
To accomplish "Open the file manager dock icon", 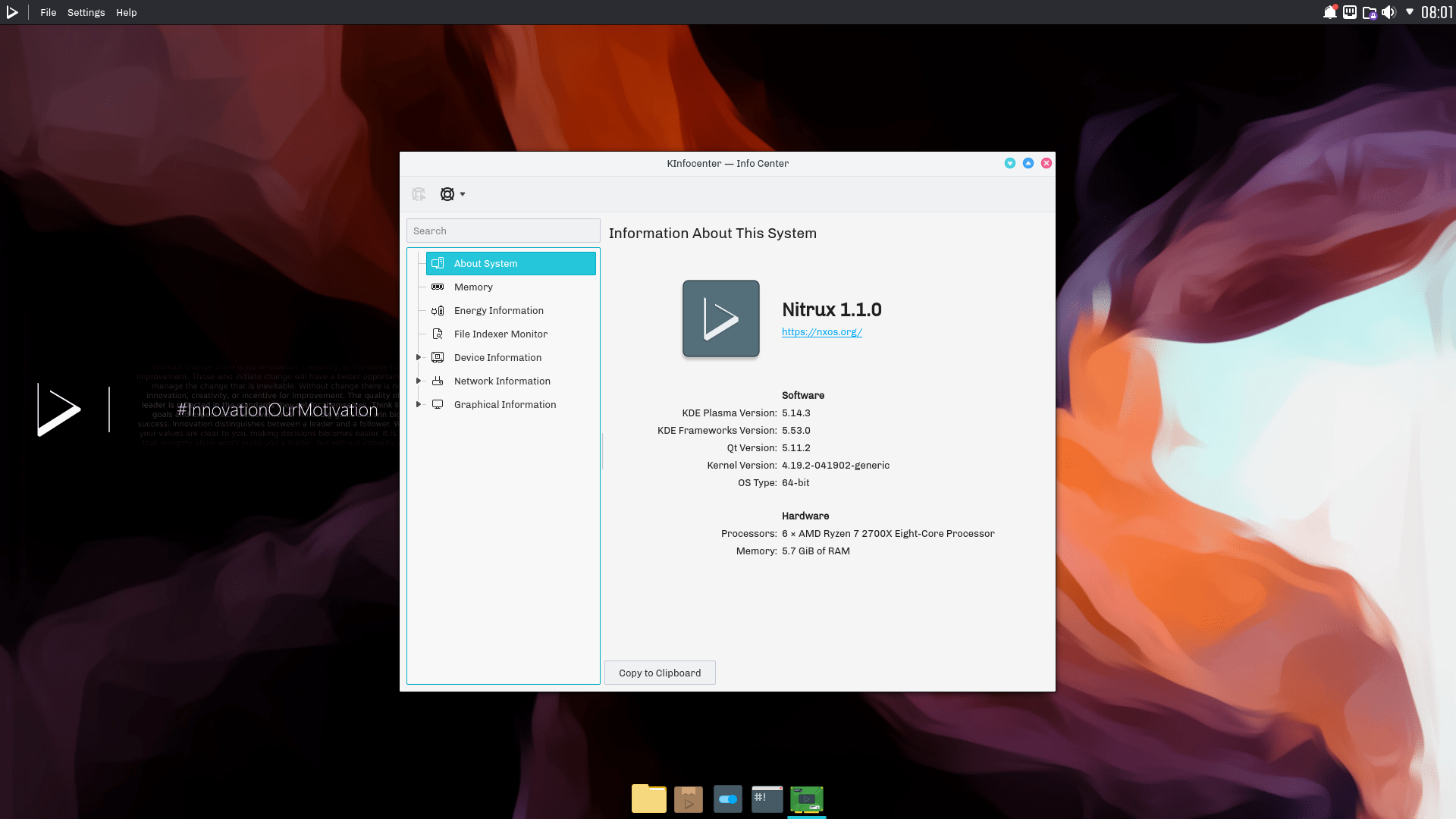I will coord(649,799).
